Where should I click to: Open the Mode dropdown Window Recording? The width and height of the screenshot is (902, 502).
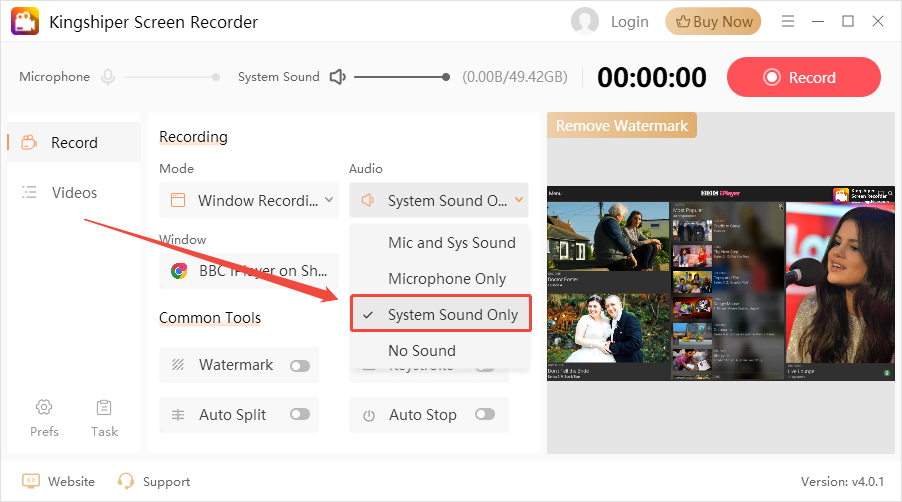[x=249, y=200]
